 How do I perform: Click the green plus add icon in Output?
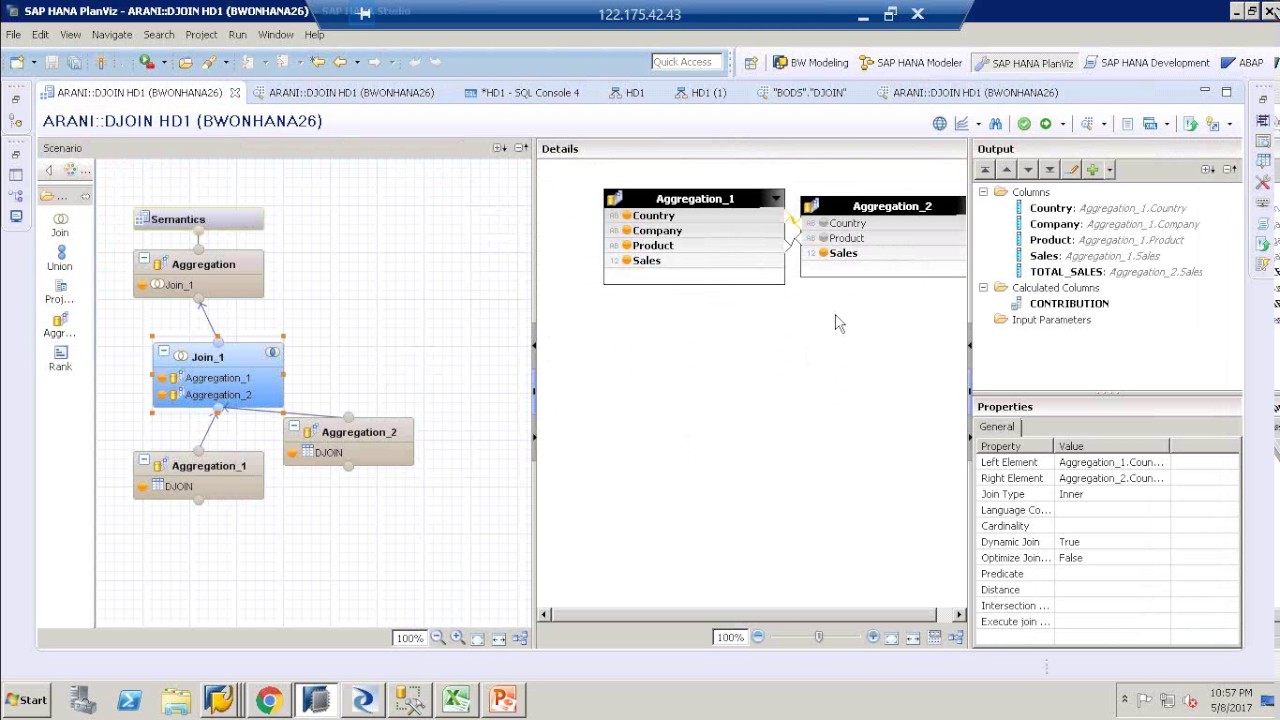[1093, 170]
